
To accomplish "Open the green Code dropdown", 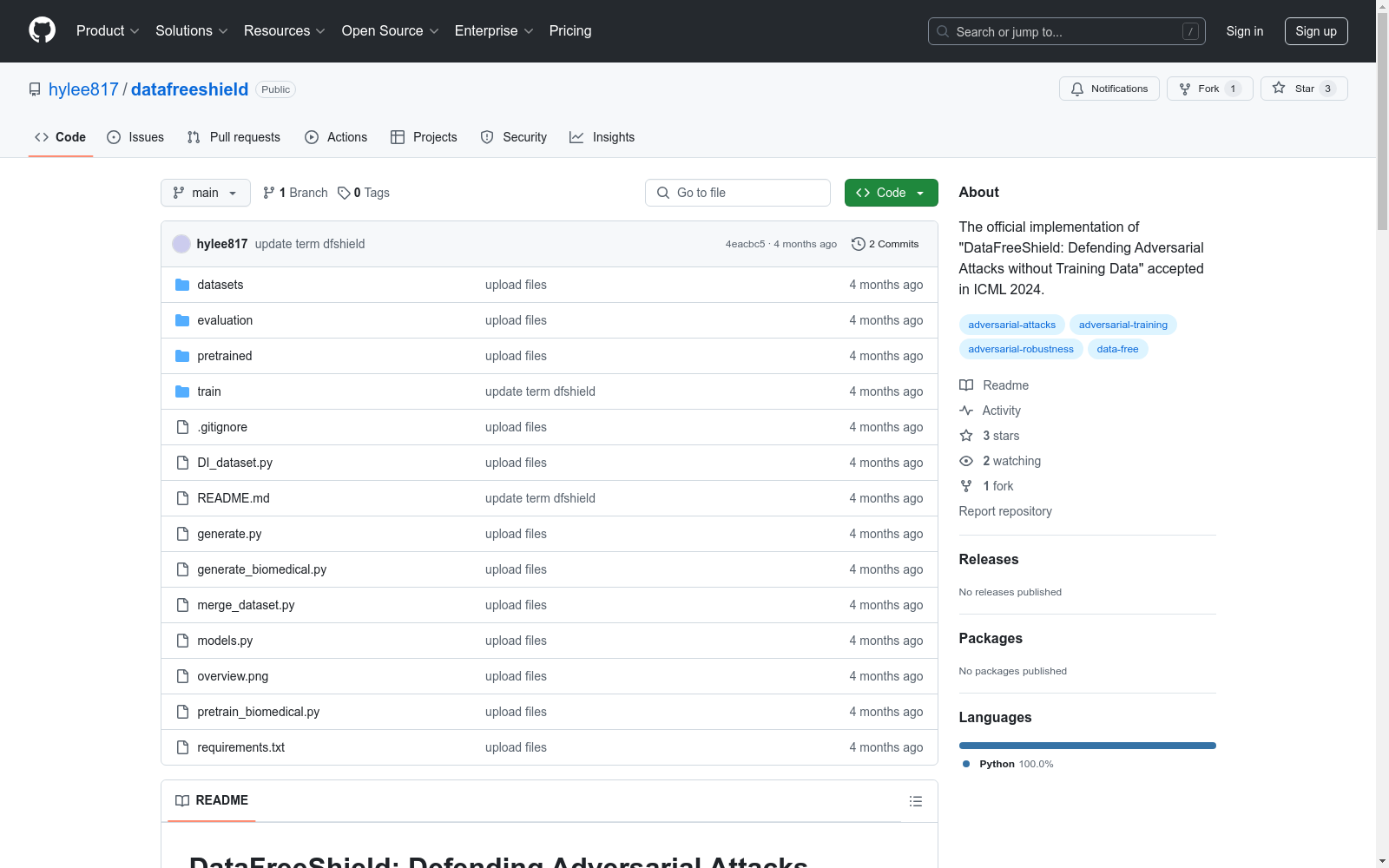I will 891,193.
